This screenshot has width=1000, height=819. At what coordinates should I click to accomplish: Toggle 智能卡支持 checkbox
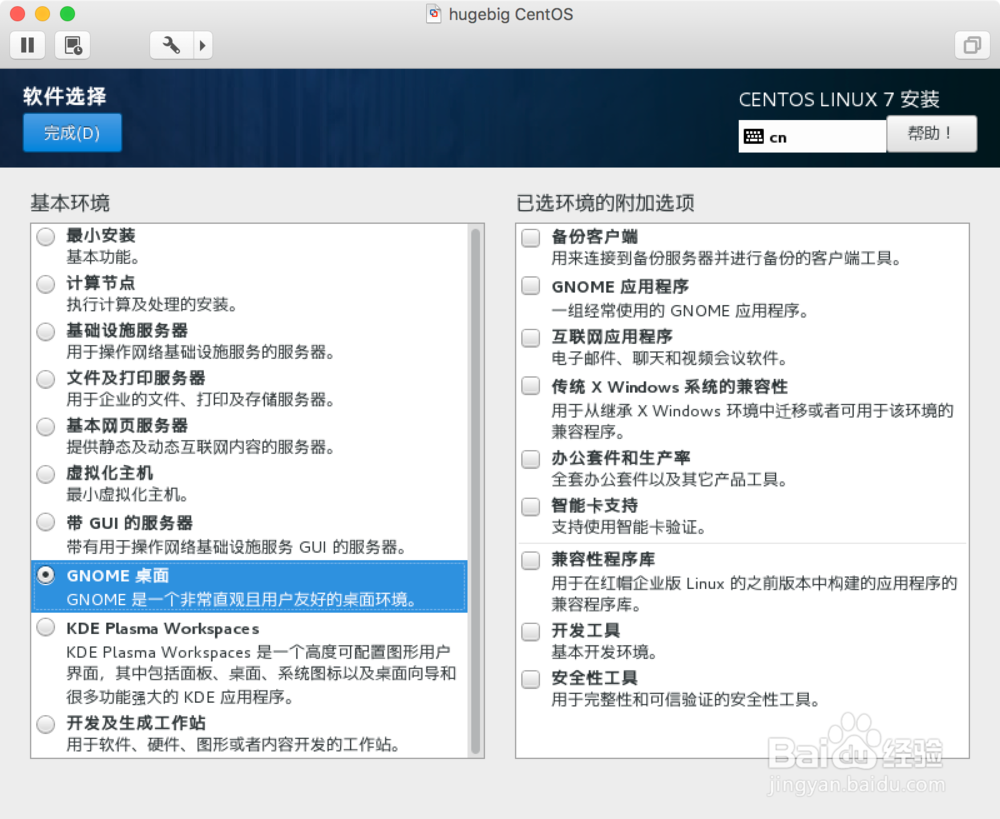(x=531, y=506)
